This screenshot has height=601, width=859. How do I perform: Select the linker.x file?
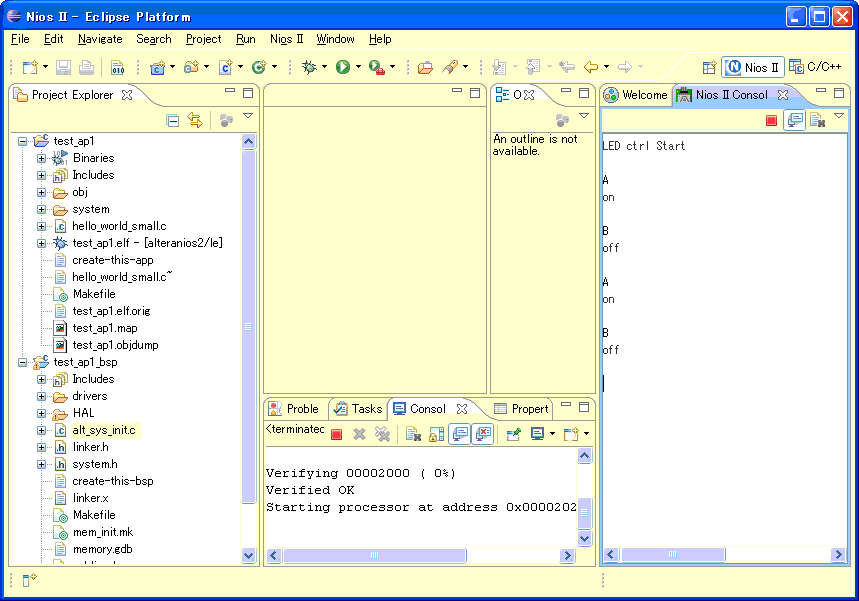pos(90,498)
